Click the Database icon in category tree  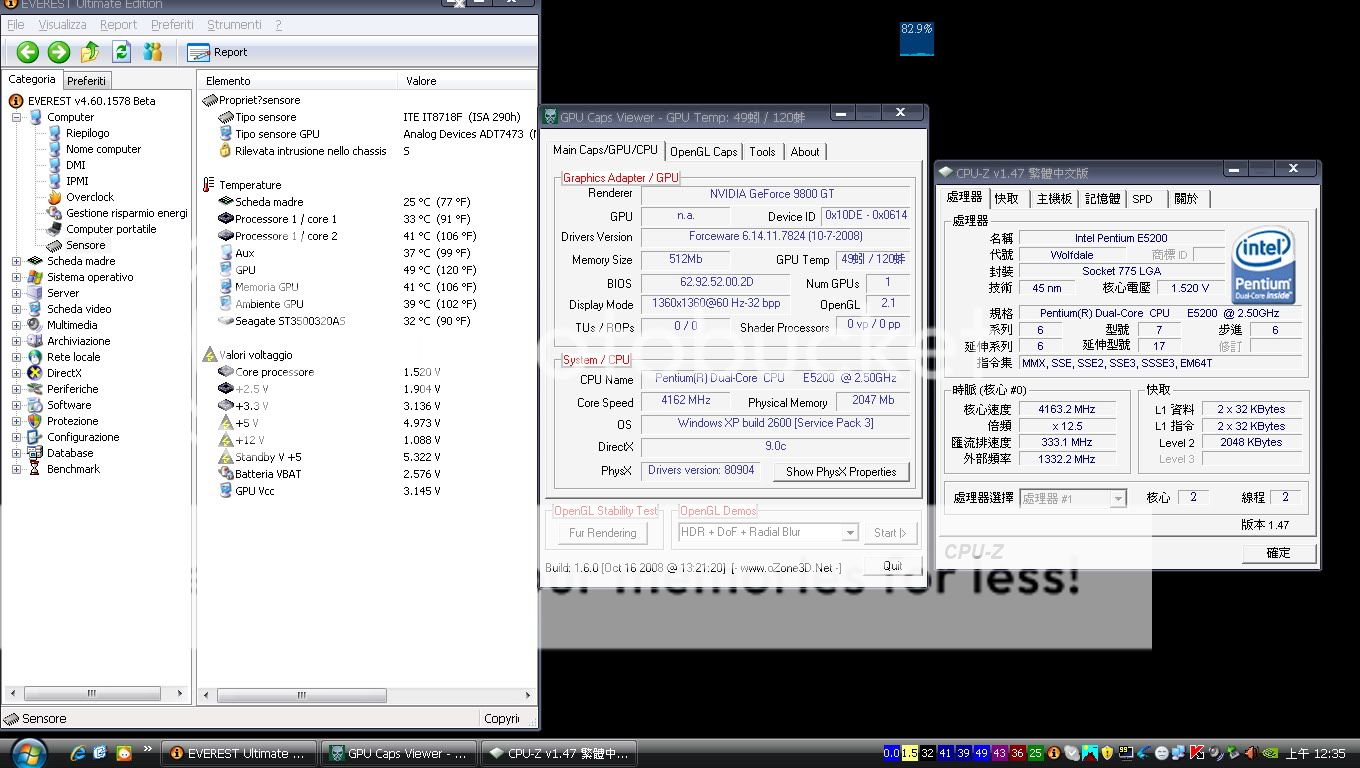pyautogui.click(x=35, y=453)
